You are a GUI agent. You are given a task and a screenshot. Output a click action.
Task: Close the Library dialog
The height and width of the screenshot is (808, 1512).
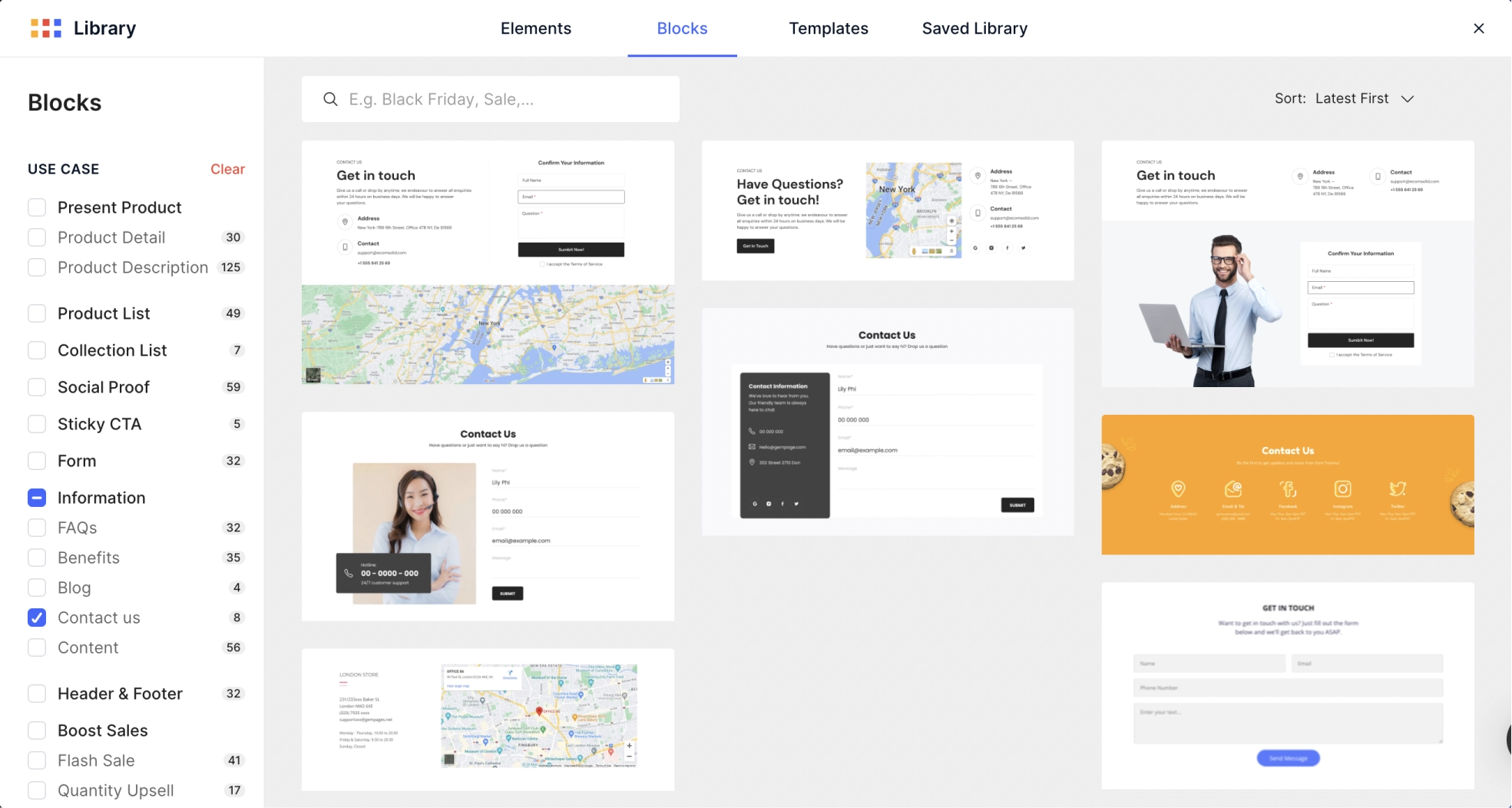point(1478,28)
